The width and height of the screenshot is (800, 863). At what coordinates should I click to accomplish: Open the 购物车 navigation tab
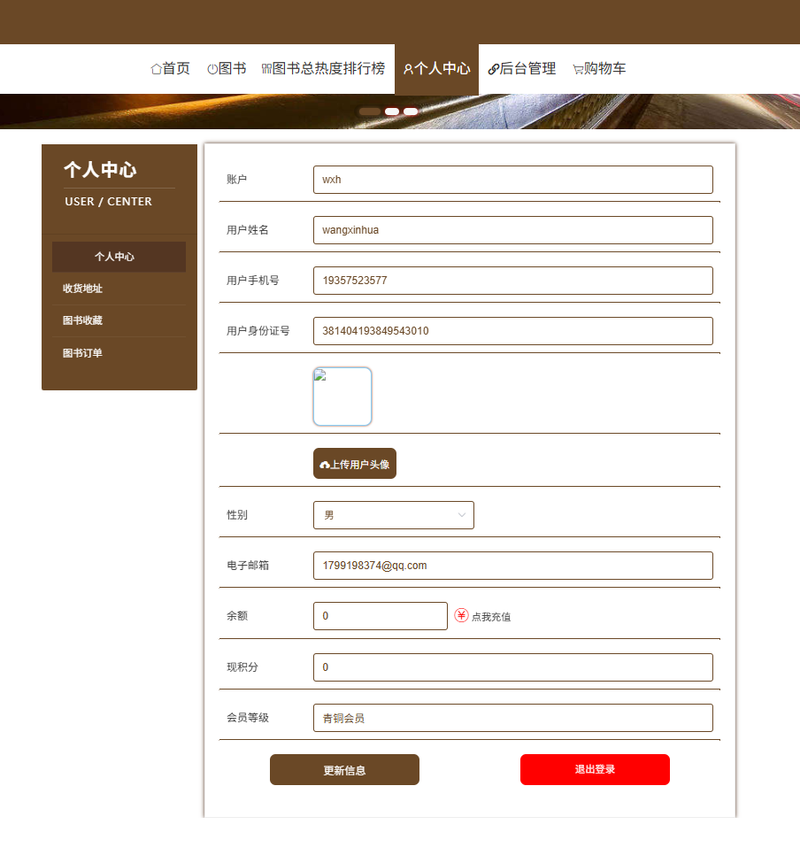point(599,69)
